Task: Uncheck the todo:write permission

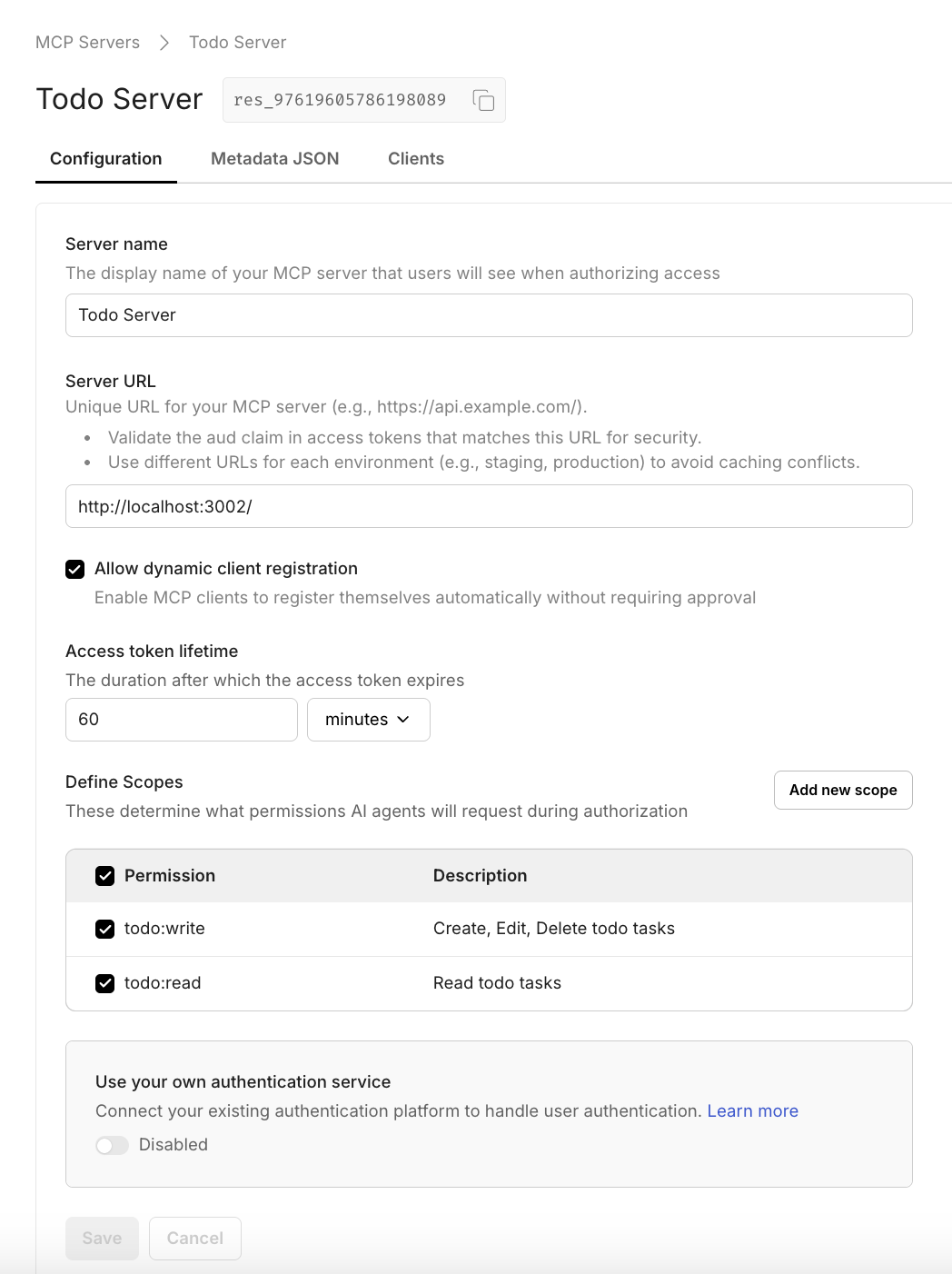Action: (104, 929)
